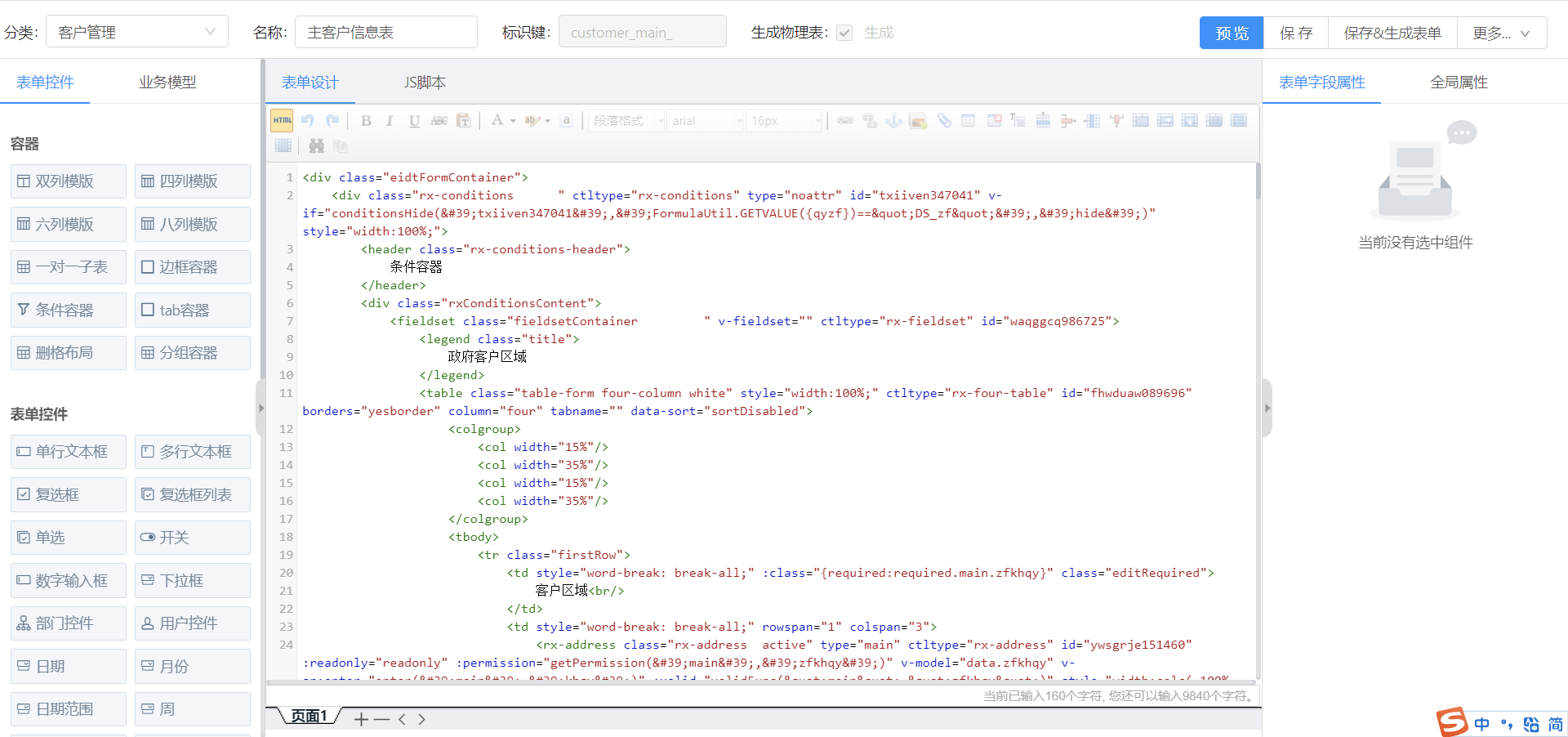
Task: Click the delete column icon
Action: coord(1116,120)
